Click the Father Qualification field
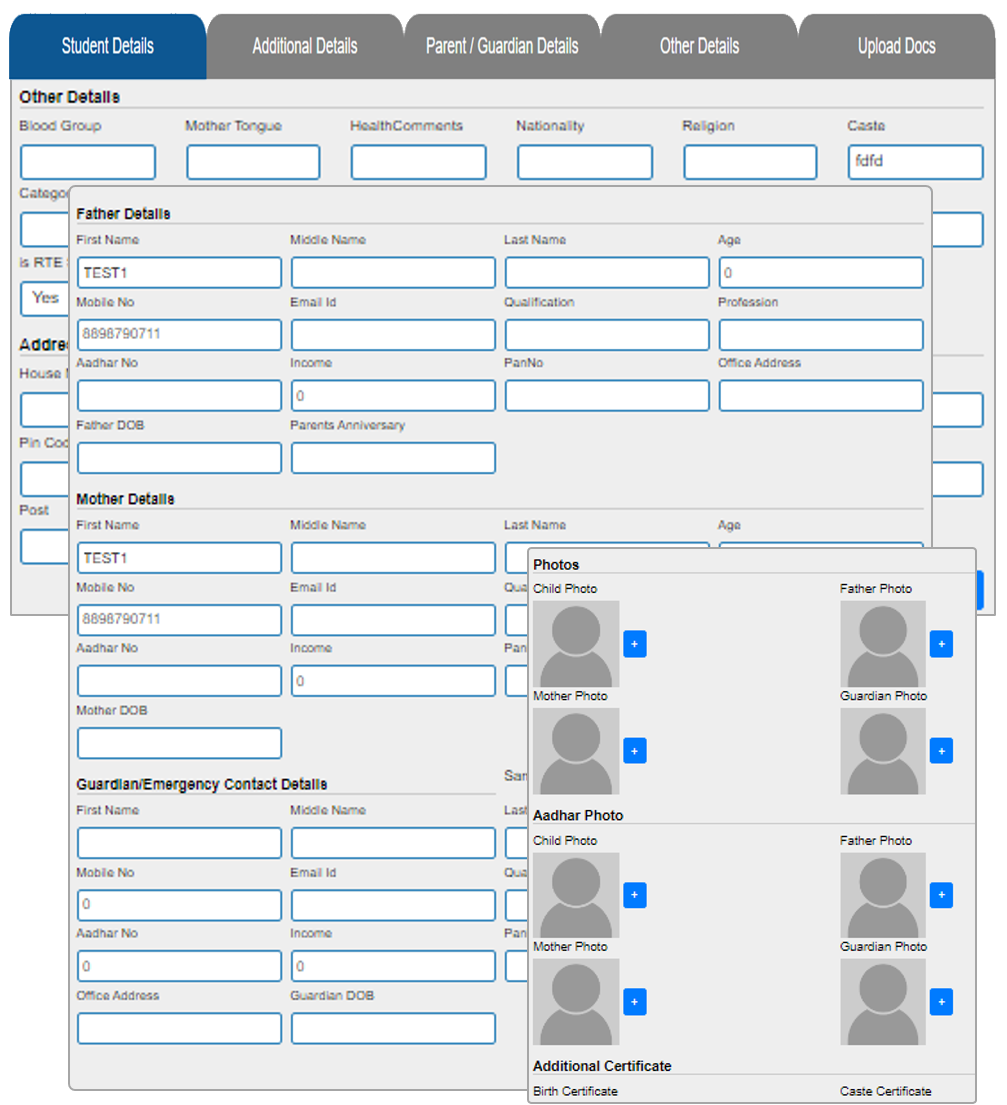Viewport: 1007px width, 1105px height. [x=607, y=335]
